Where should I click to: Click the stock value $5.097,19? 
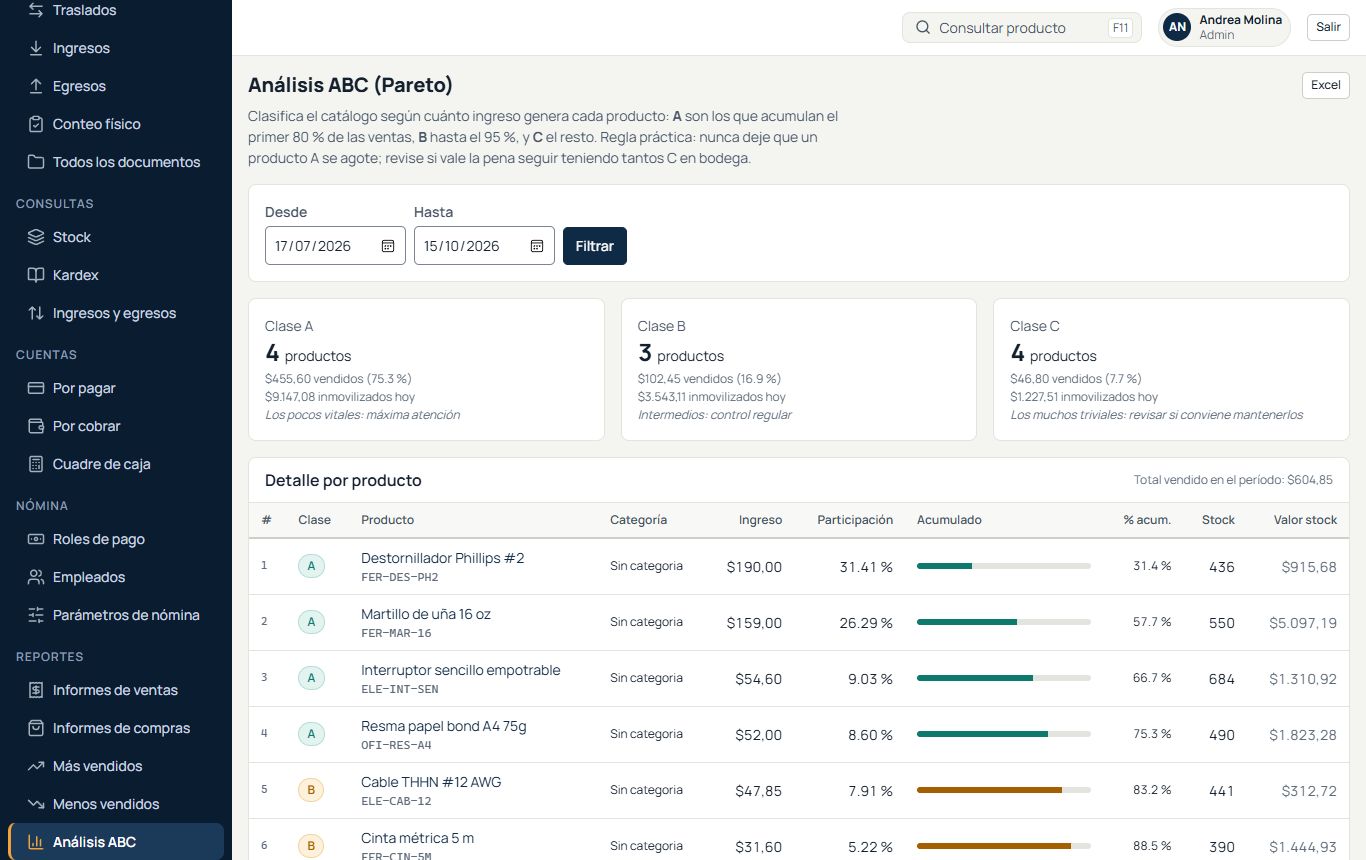point(1303,623)
